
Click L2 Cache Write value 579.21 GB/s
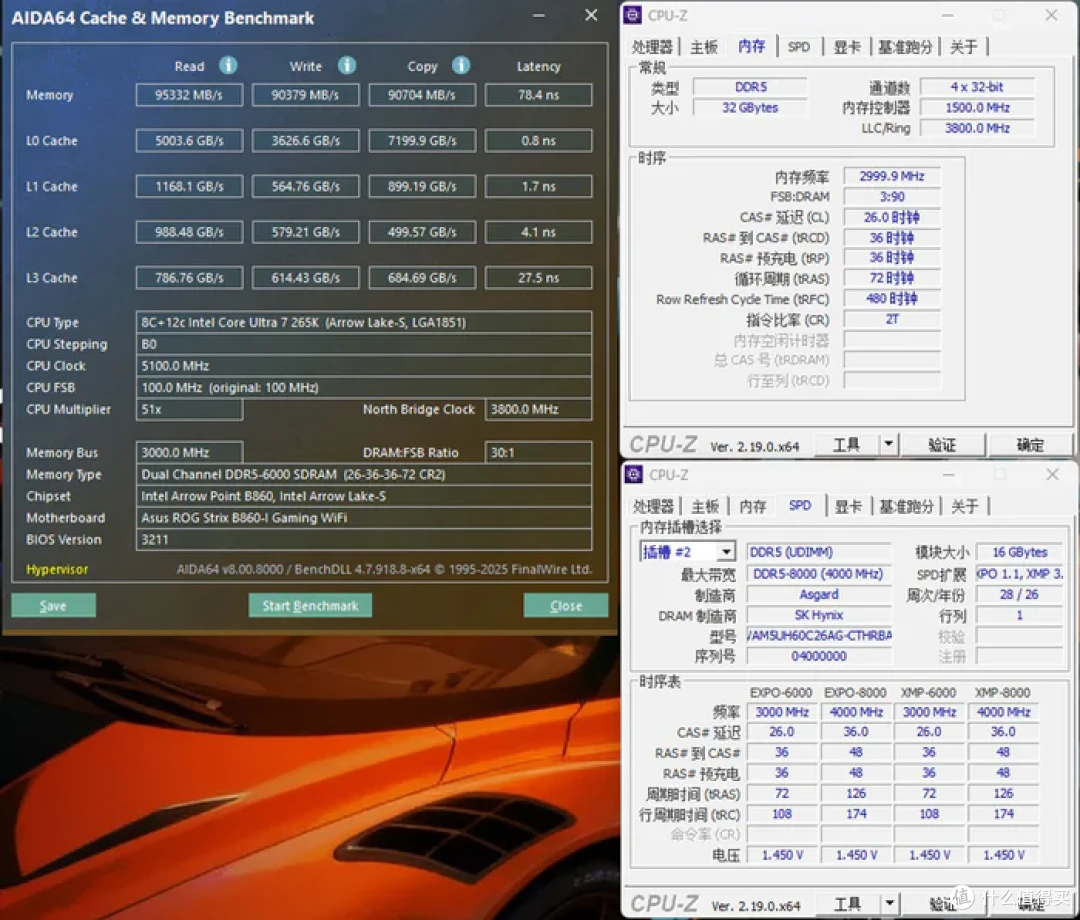point(306,232)
